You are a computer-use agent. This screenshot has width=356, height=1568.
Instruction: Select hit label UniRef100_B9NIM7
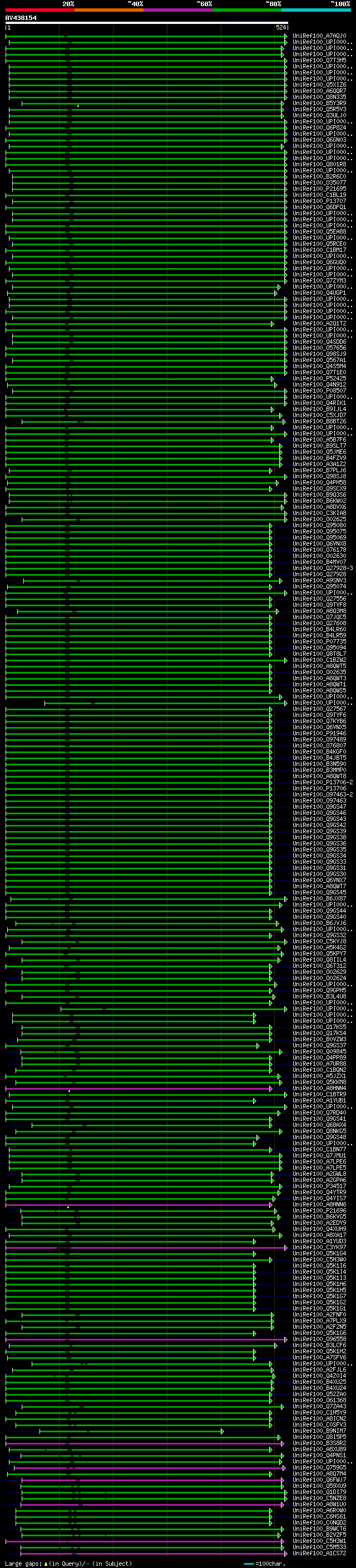pos(319,1431)
